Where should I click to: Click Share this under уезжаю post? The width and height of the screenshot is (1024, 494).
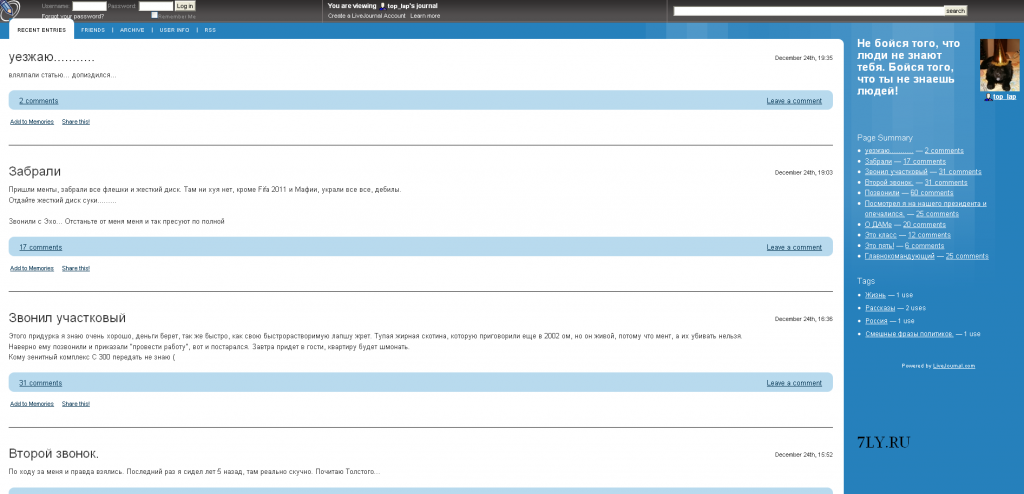[76, 122]
